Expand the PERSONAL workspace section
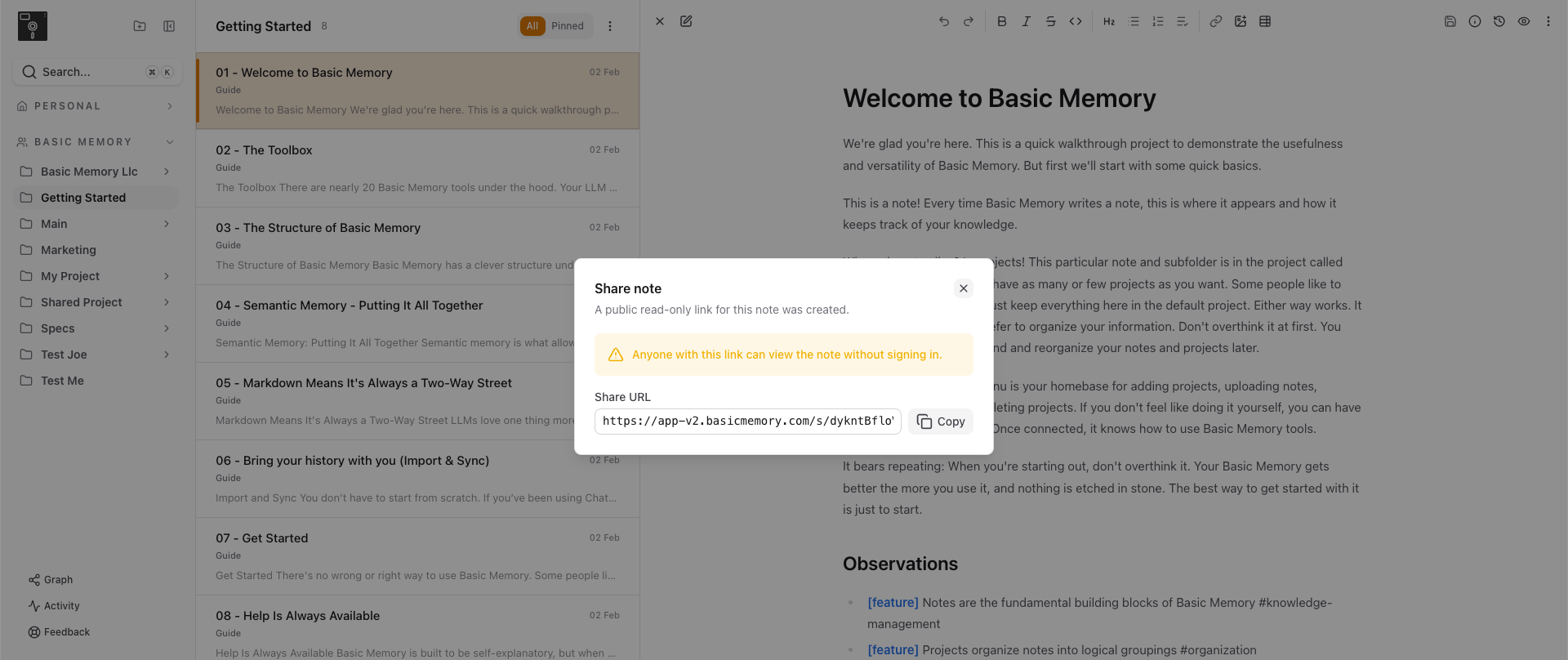 (x=170, y=106)
